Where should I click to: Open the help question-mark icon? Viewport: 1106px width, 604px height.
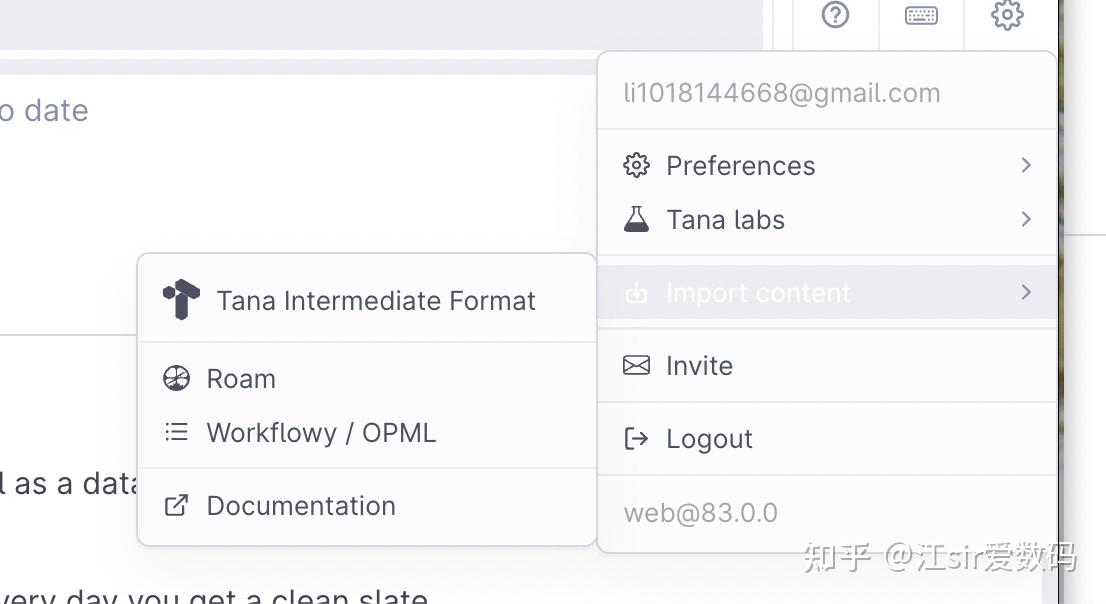click(x=835, y=15)
